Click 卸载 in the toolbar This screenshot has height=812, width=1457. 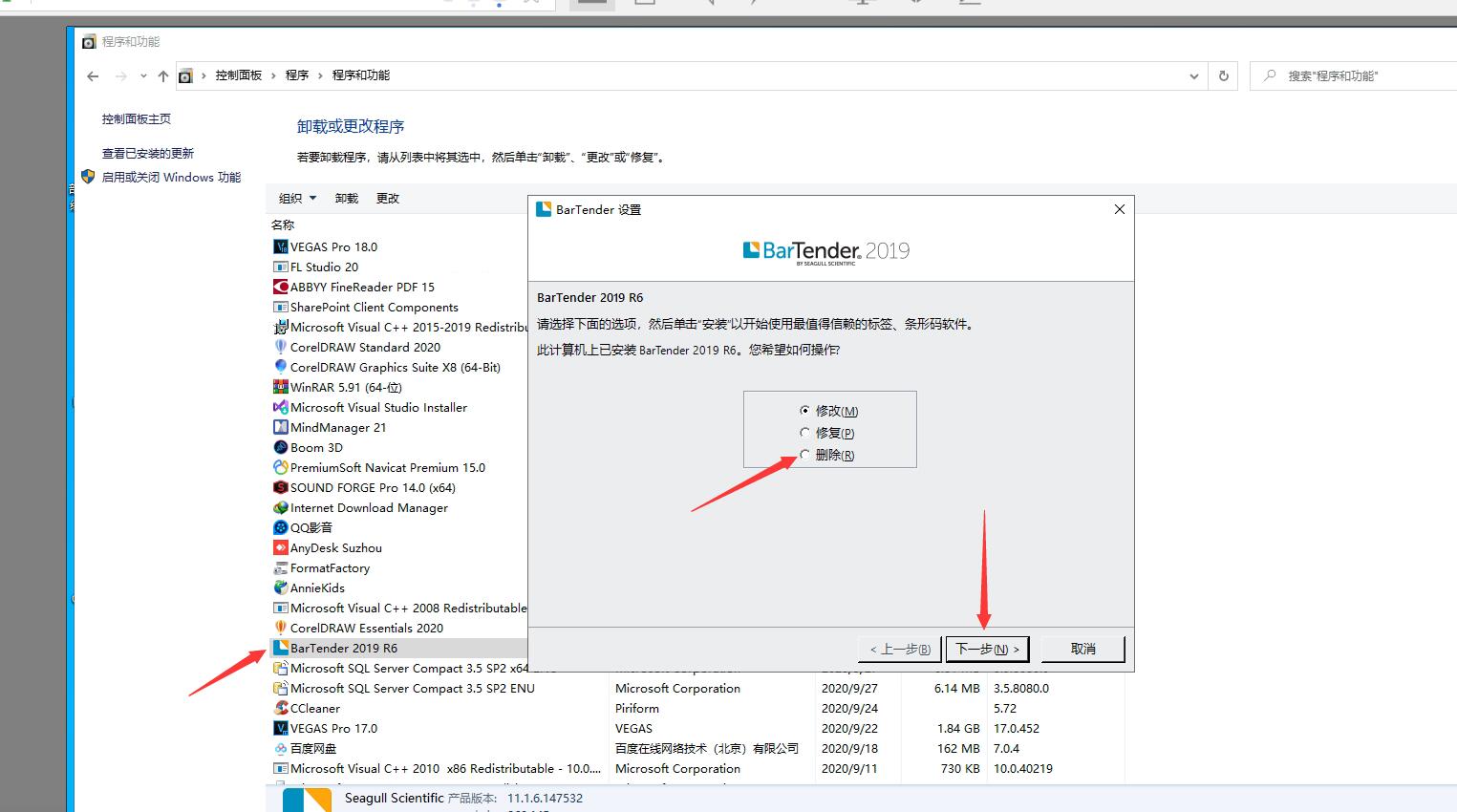[x=347, y=199]
